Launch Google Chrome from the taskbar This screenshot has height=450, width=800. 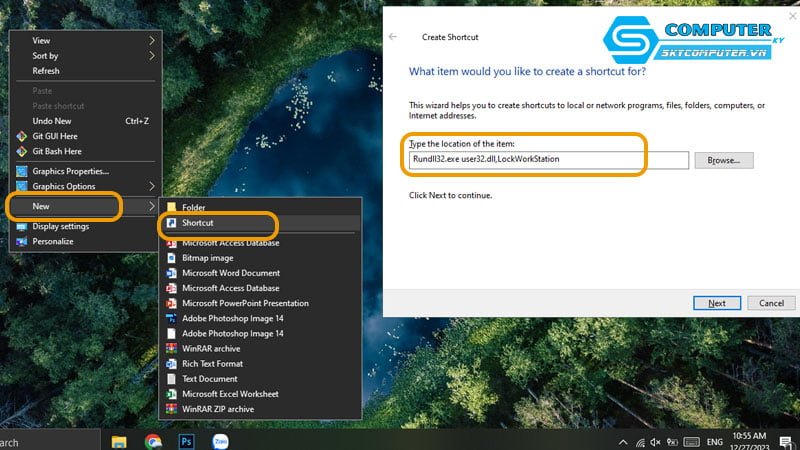(x=153, y=440)
